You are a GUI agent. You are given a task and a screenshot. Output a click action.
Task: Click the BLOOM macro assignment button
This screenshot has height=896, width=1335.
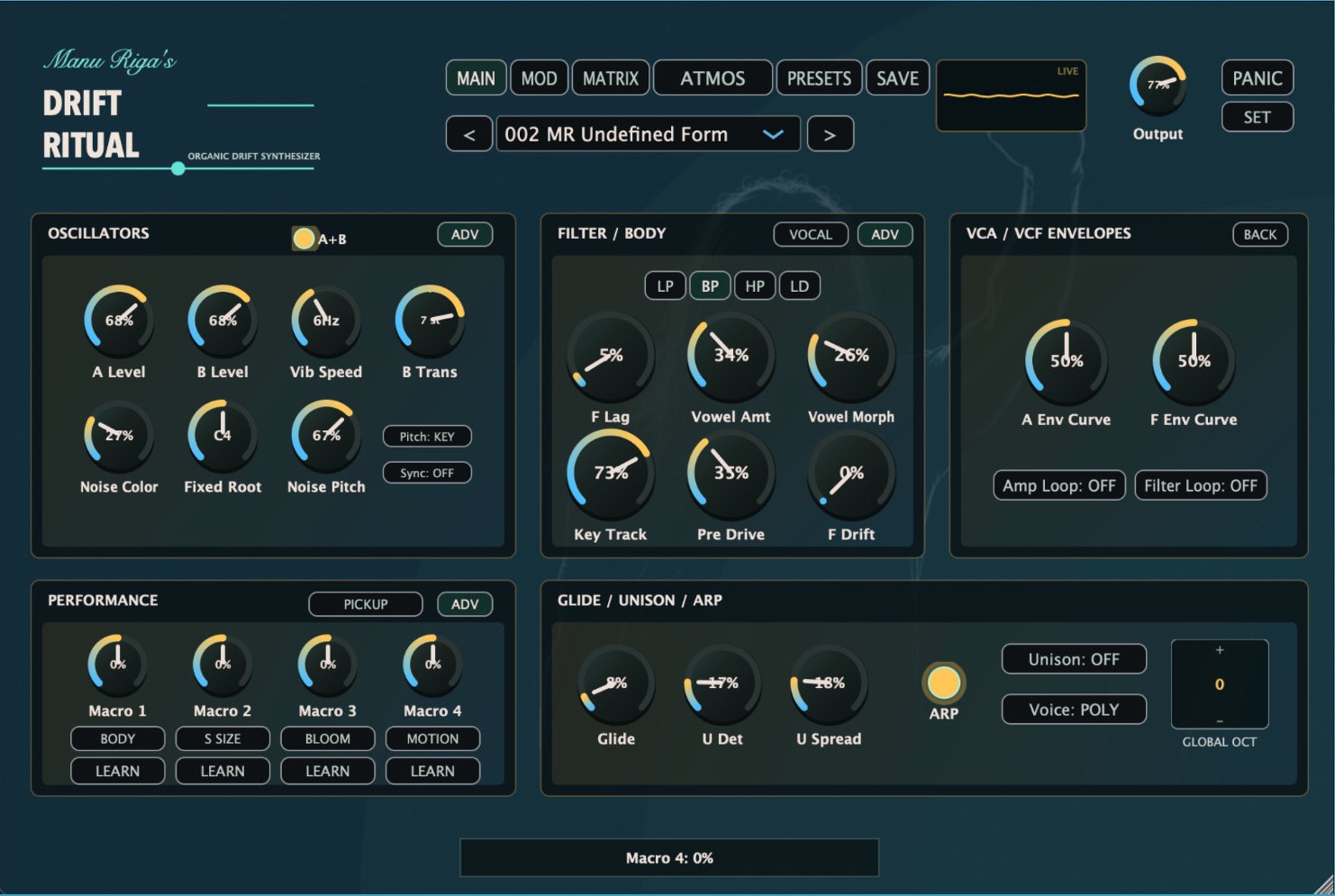[x=328, y=739]
